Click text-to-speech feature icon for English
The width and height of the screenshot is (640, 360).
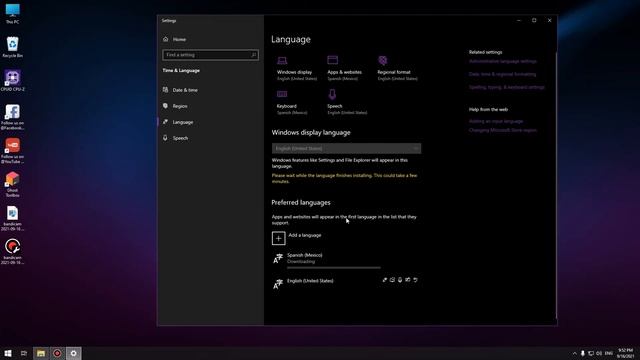(392, 280)
